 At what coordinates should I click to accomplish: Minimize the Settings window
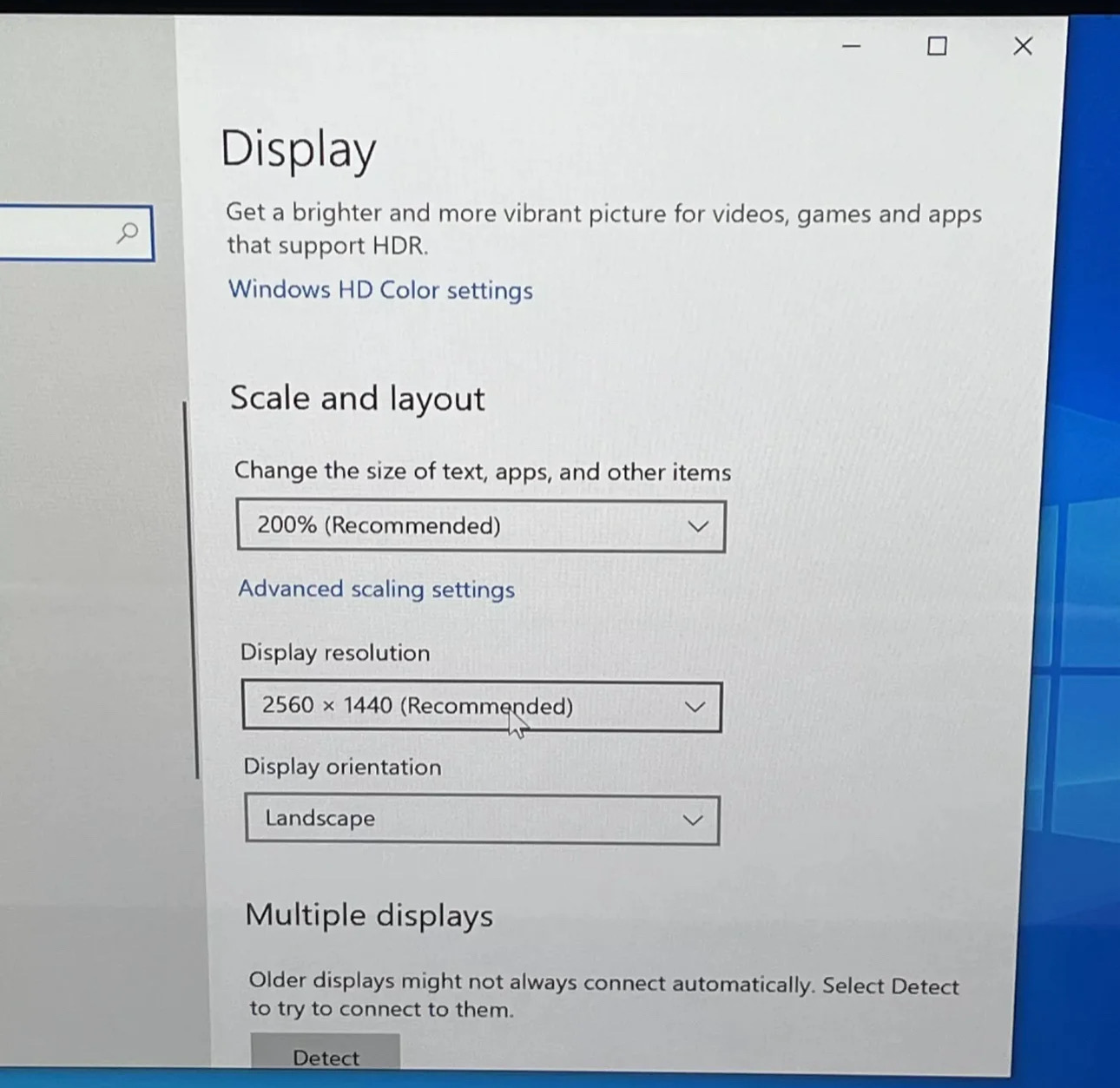852,46
